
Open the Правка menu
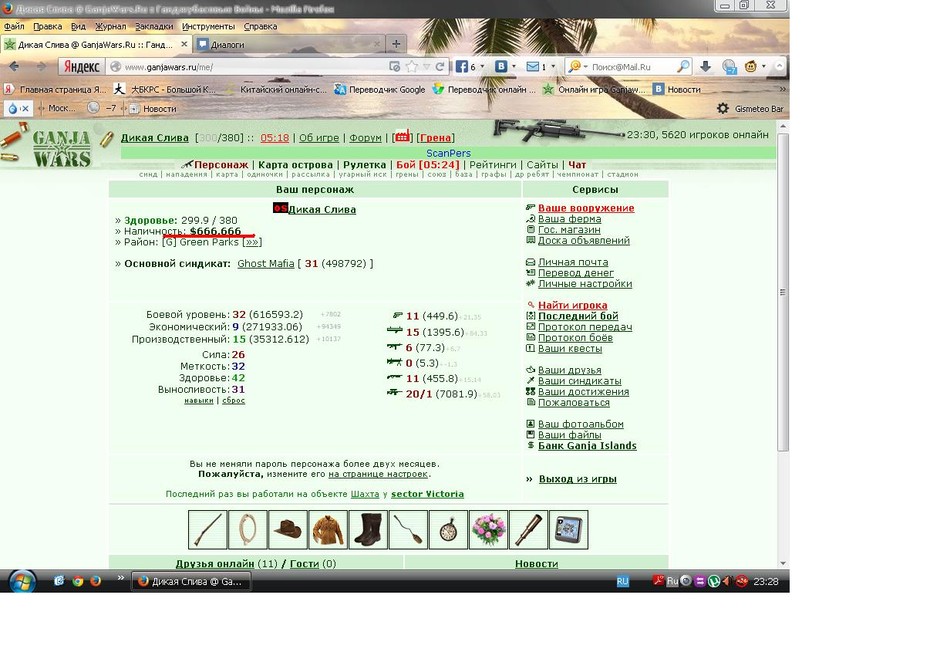(47, 26)
